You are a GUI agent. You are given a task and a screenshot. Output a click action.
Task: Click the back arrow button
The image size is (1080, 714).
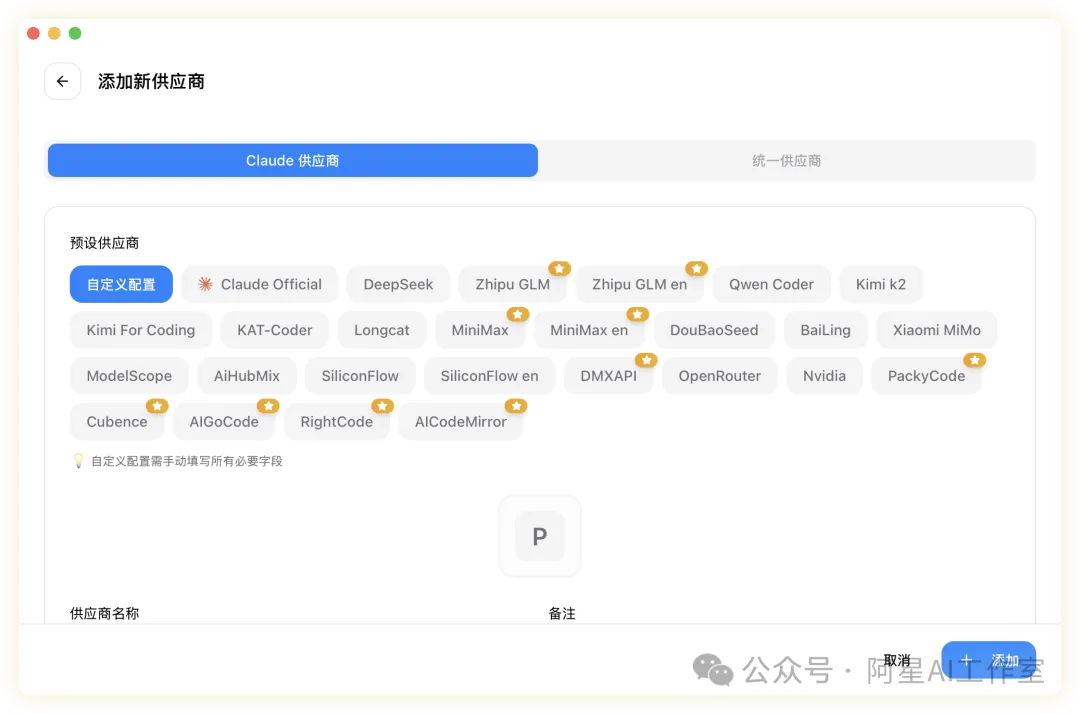[x=62, y=82]
